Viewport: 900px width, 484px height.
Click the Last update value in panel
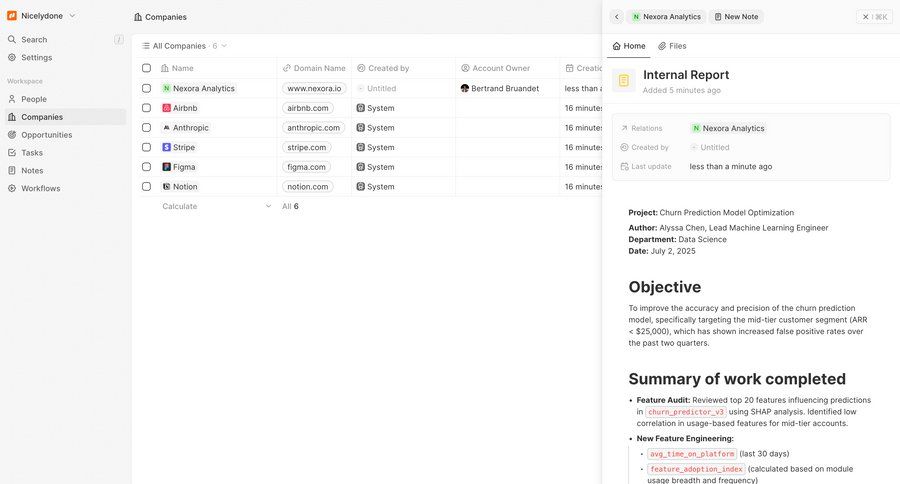click(731, 167)
